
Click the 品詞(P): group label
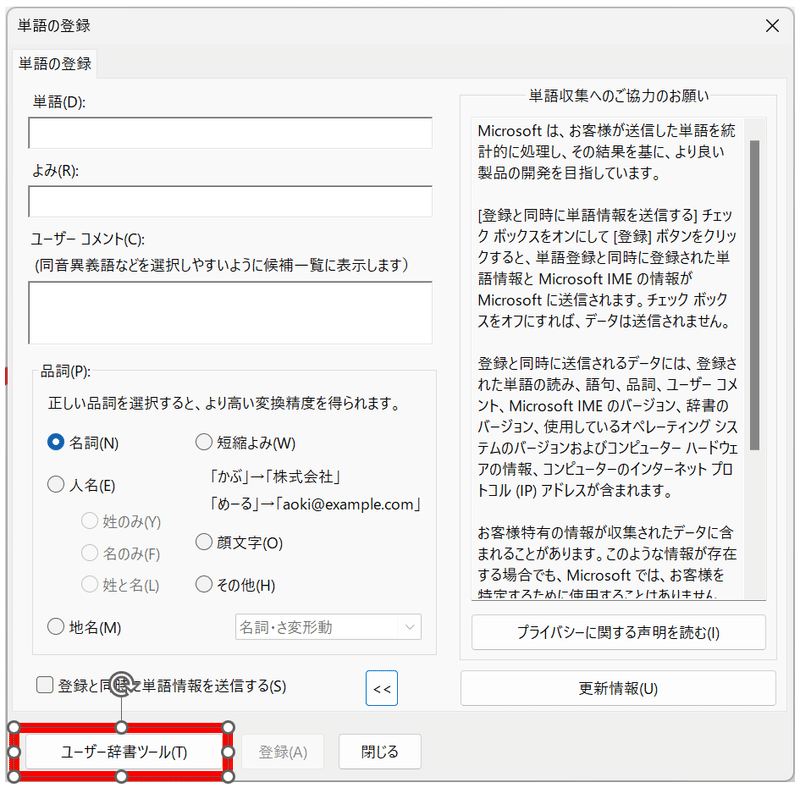click(66, 371)
